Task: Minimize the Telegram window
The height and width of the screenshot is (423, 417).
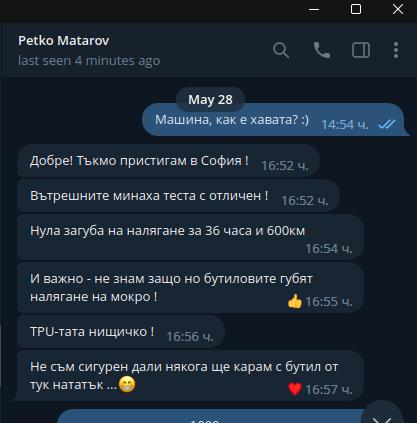Action: (314, 9)
